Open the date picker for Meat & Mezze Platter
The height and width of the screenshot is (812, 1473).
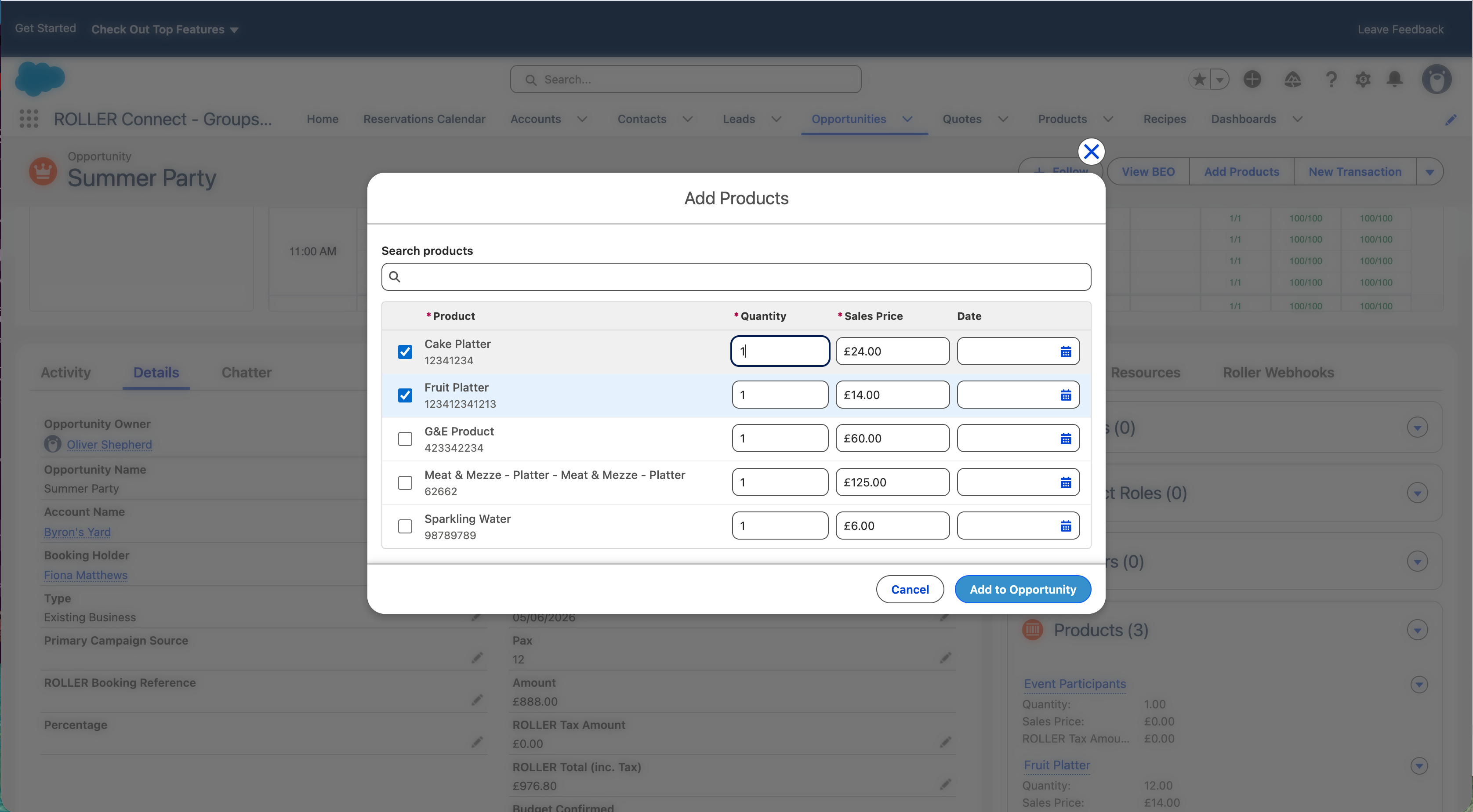pyautogui.click(x=1066, y=482)
